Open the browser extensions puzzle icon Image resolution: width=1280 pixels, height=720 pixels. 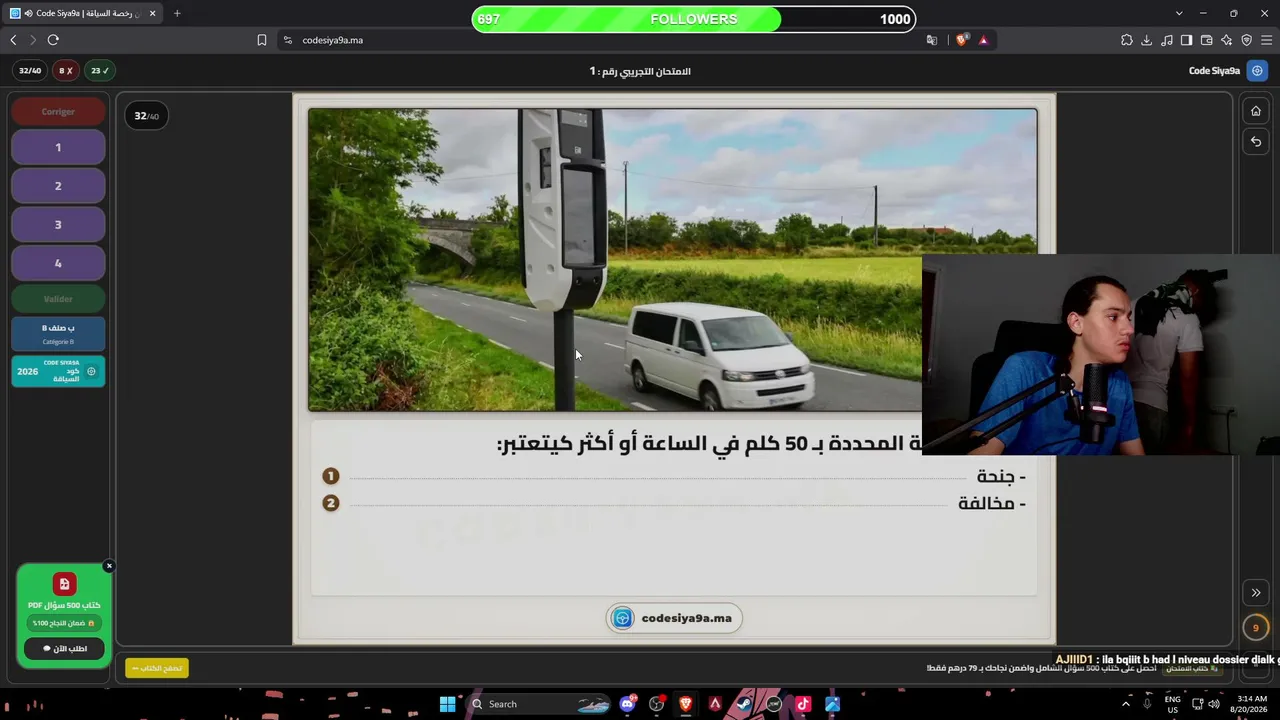(1127, 40)
